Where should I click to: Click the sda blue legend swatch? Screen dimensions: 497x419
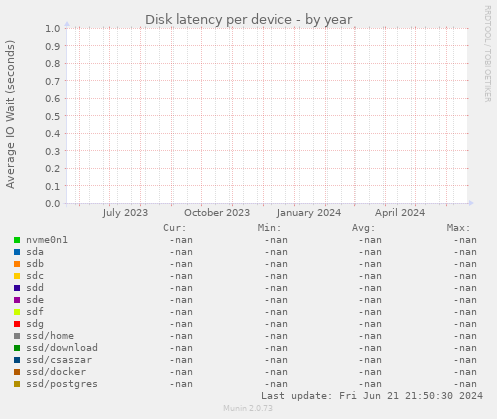pyautogui.click(x=17, y=252)
